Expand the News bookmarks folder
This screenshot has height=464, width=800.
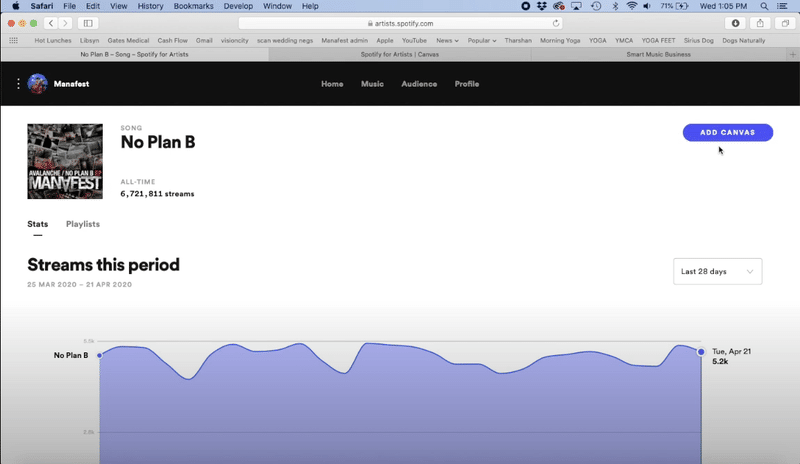(x=447, y=40)
